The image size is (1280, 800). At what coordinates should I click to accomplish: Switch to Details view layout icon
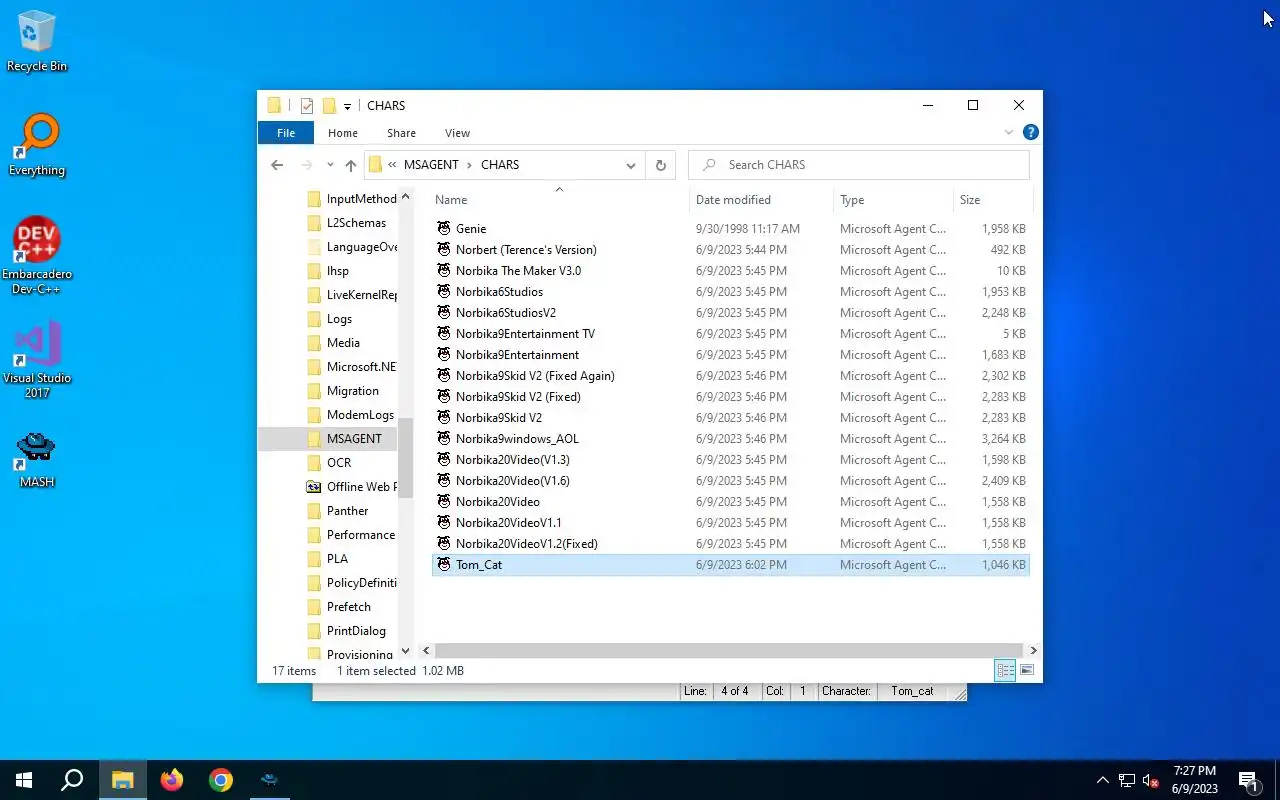pos(1006,670)
